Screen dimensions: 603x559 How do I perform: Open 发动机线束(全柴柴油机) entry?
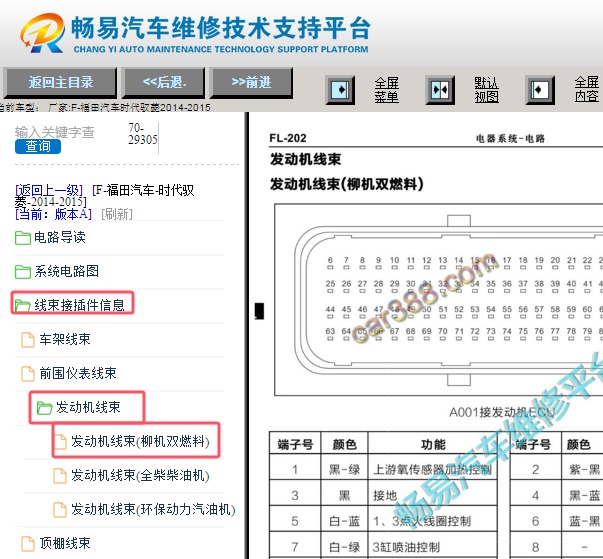click(x=140, y=475)
